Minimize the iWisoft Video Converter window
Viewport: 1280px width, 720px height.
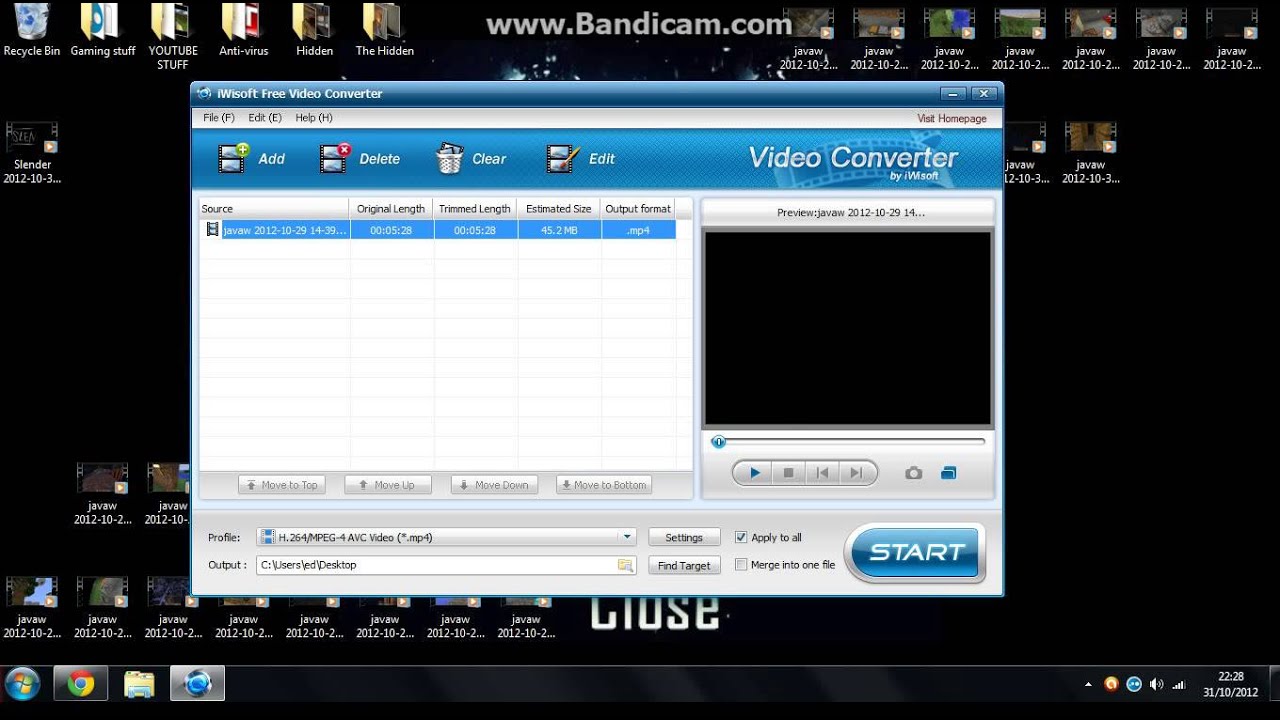click(x=953, y=93)
